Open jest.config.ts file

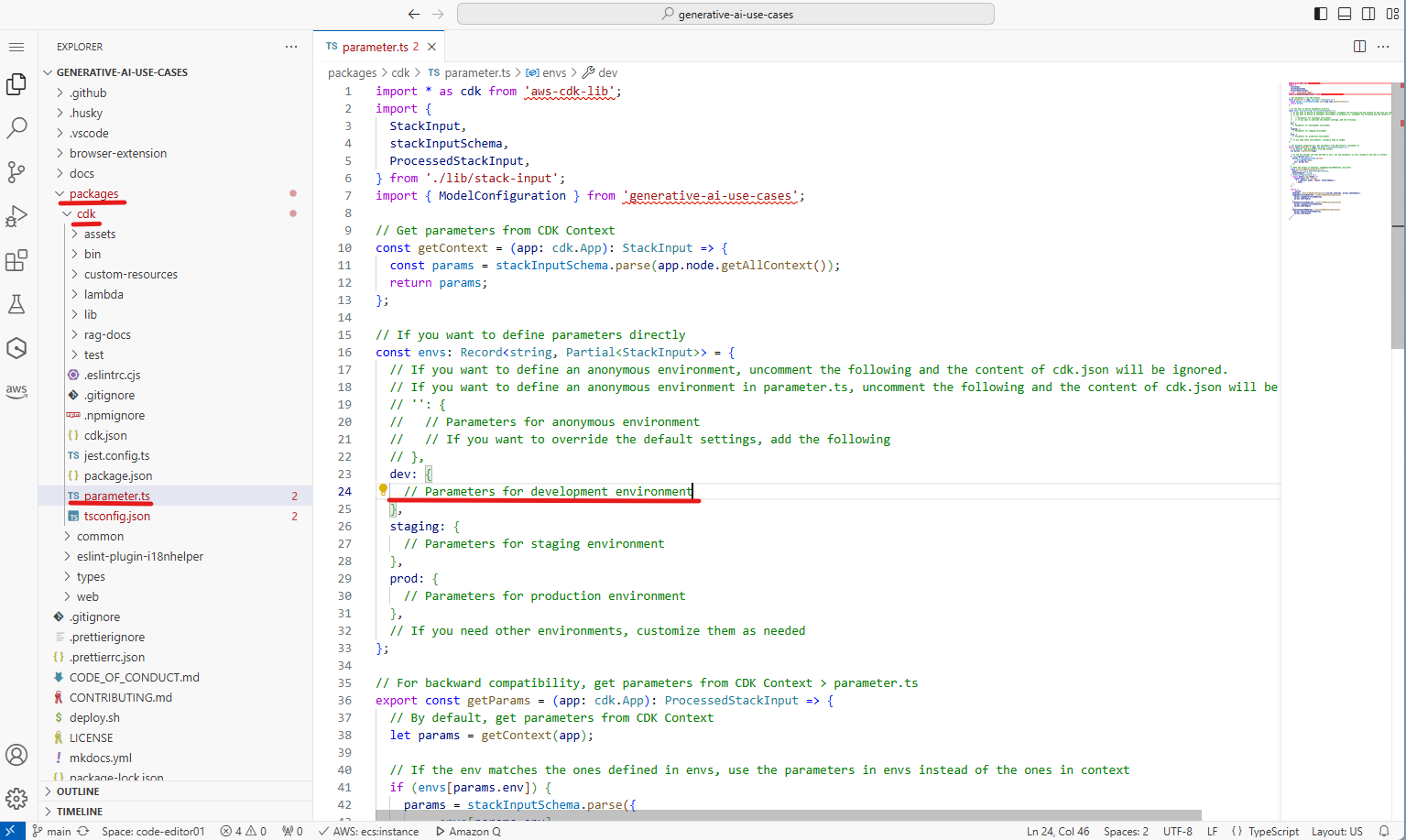[176, 455]
